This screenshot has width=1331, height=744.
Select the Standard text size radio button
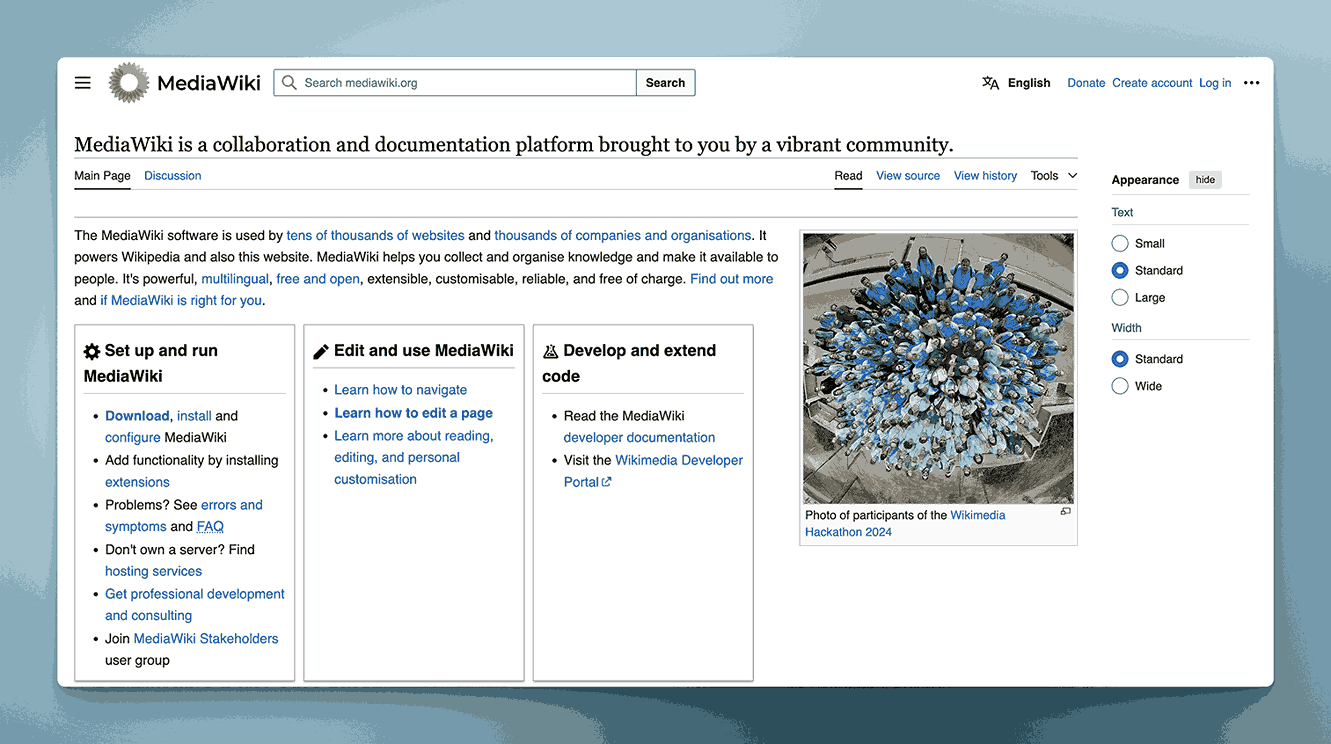click(1120, 270)
